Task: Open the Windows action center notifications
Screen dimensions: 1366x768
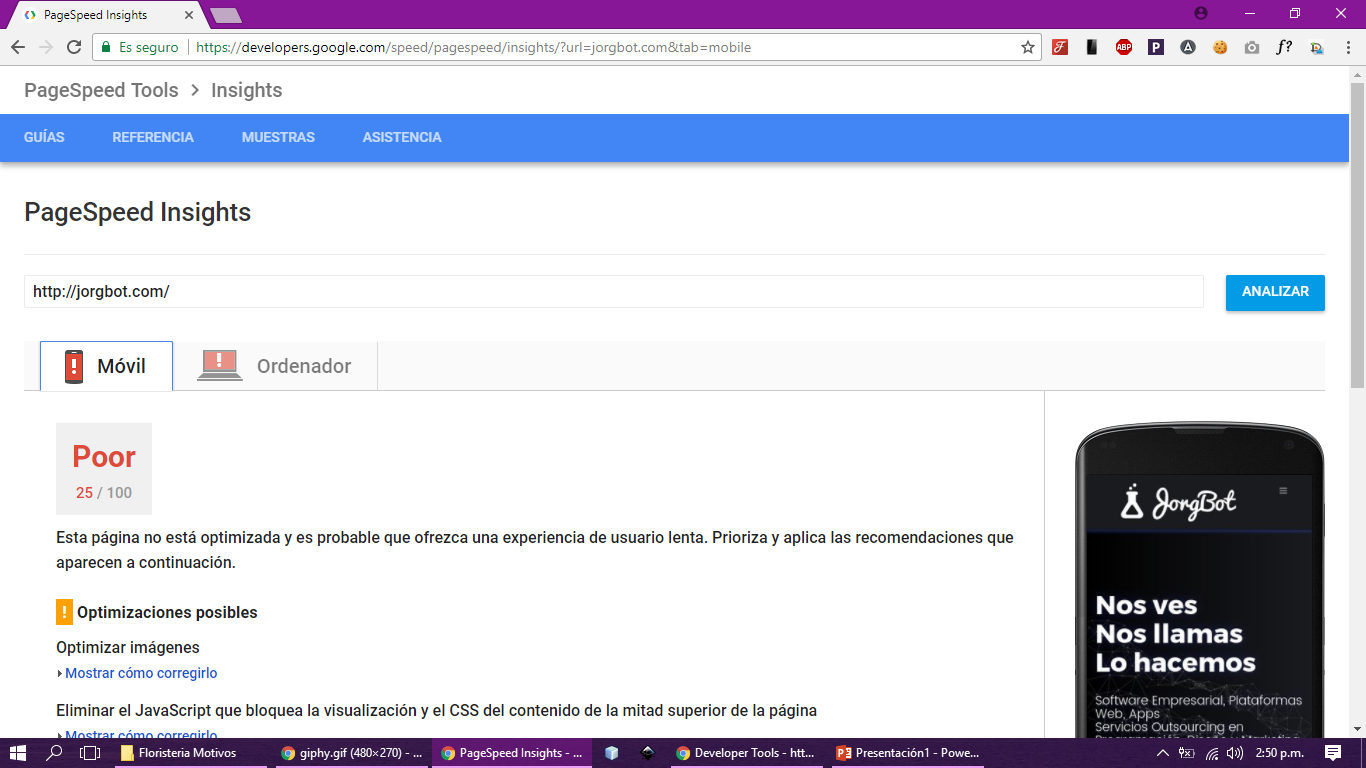Action: (x=1333, y=753)
